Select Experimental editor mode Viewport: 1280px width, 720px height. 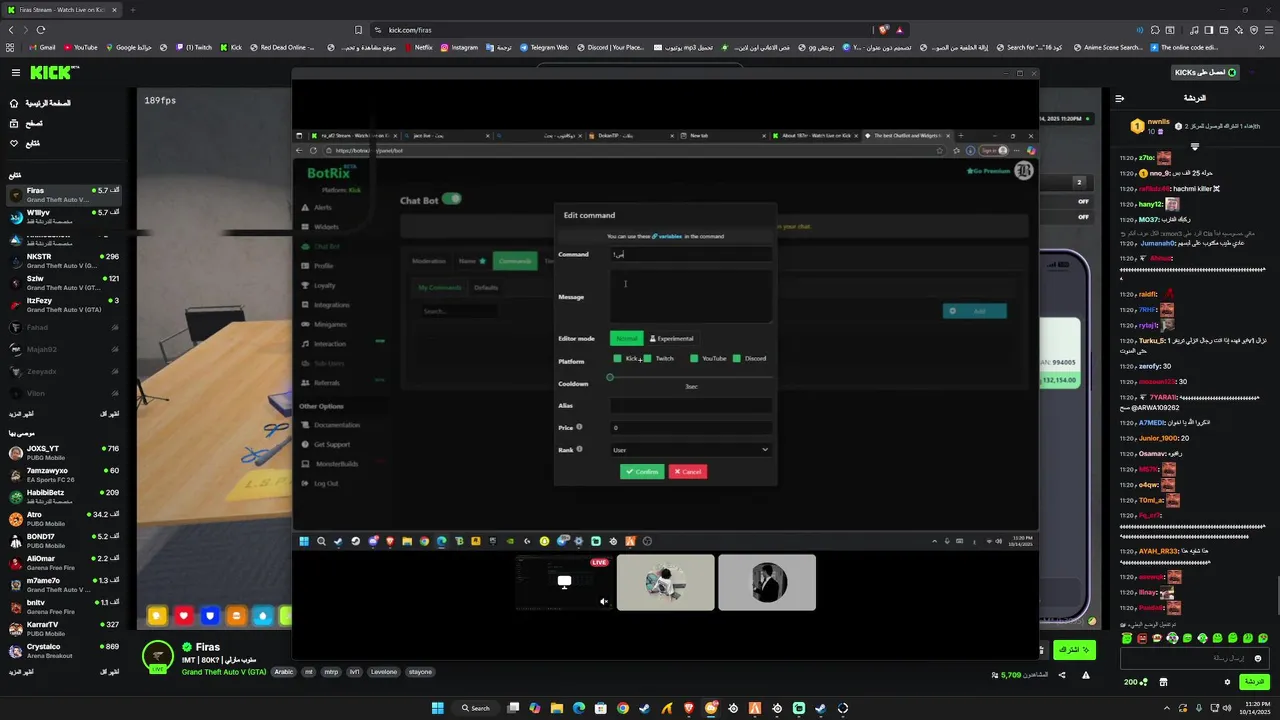point(671,338)
